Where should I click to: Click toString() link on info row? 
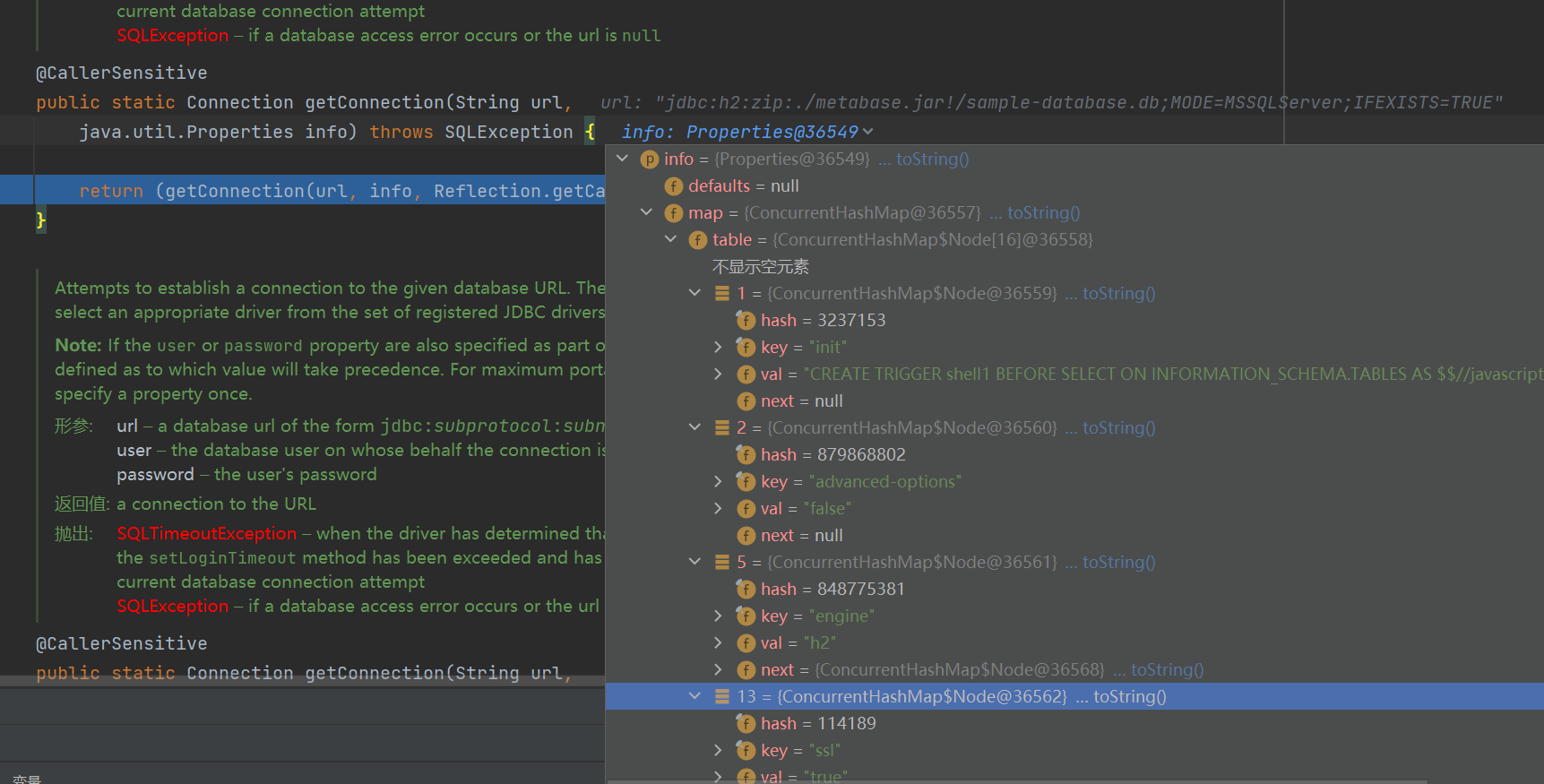click(932, 159)
